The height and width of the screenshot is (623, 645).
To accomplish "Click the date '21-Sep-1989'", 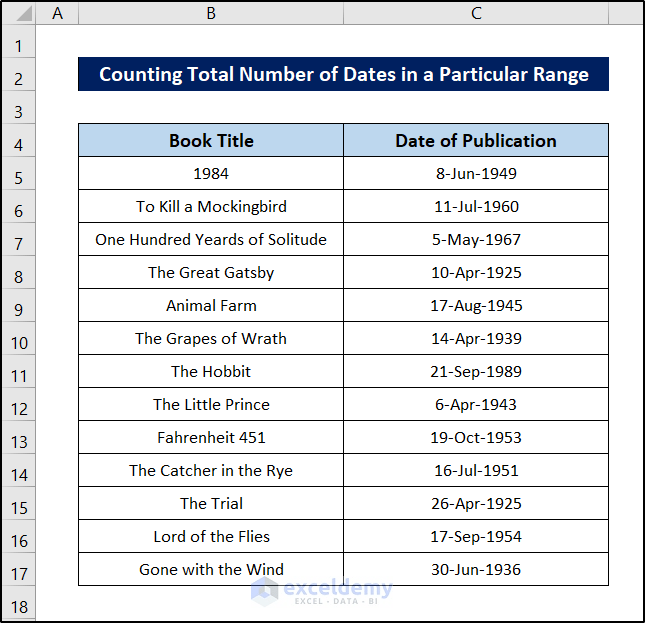I will [x=476, y=371].
